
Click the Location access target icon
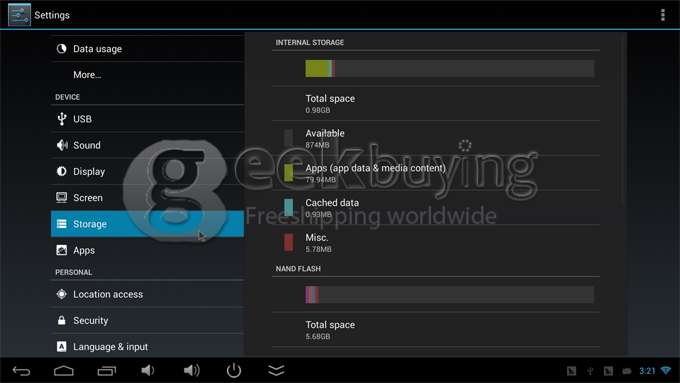pyautogui.click(x=62, y=294)
